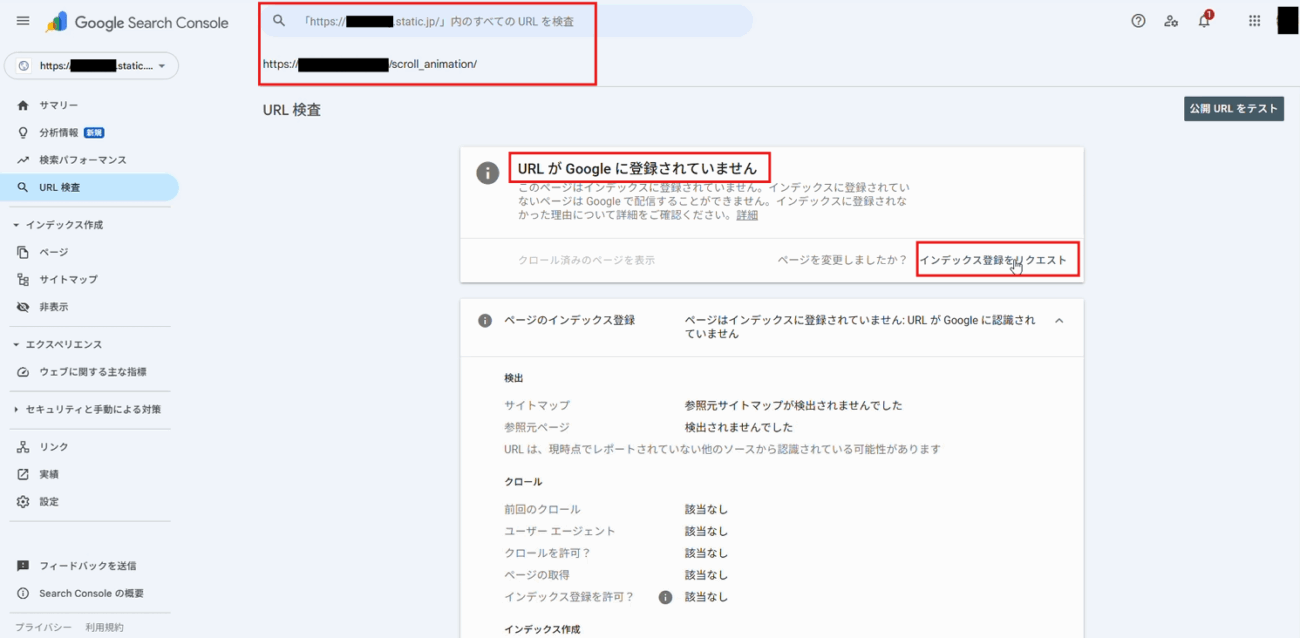Open the hamburger main menu
1300x638 pixels.
point(23,21)
